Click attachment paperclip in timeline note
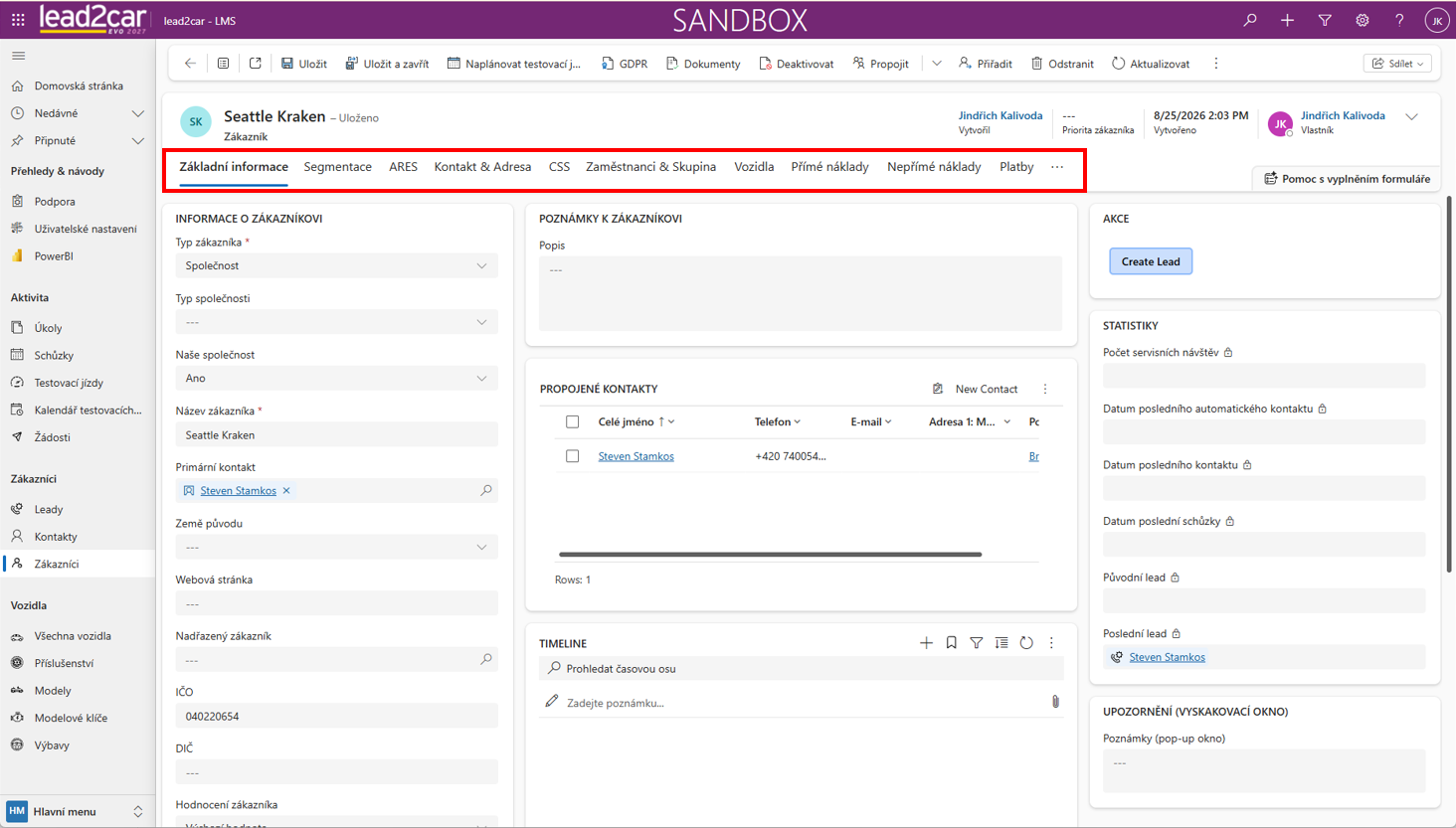1456x828 pixels. 1055,702
